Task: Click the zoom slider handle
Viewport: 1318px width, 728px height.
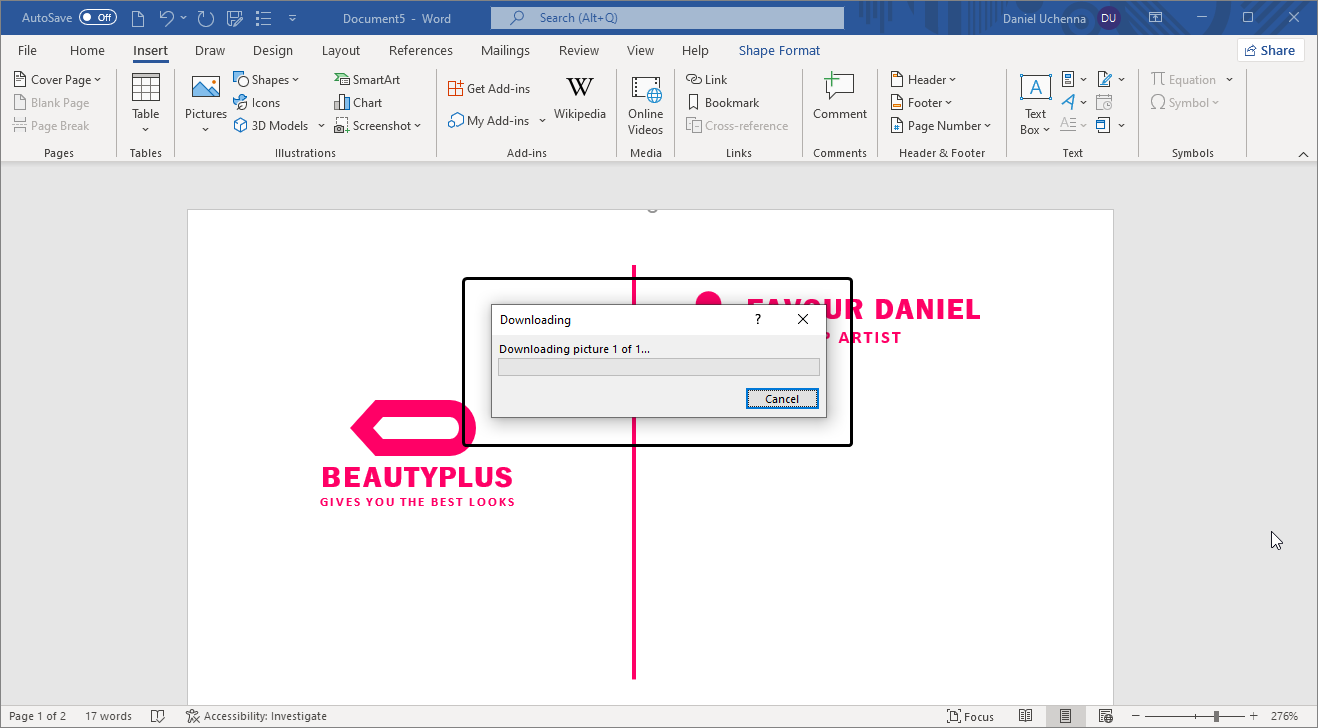Action: (1216, 716)
